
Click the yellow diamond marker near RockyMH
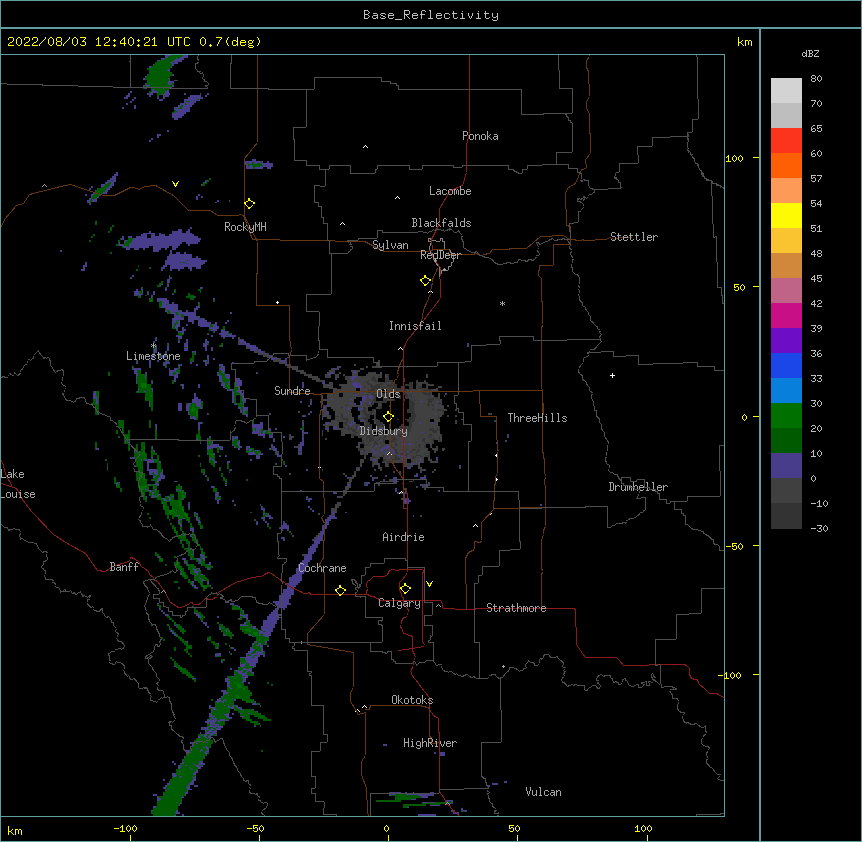pos(250,204)
